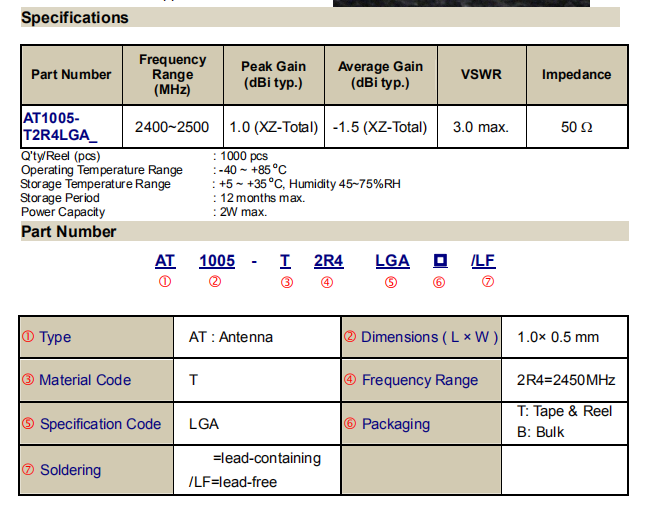Click the '③ Material Code' cell

click(96, 380)
